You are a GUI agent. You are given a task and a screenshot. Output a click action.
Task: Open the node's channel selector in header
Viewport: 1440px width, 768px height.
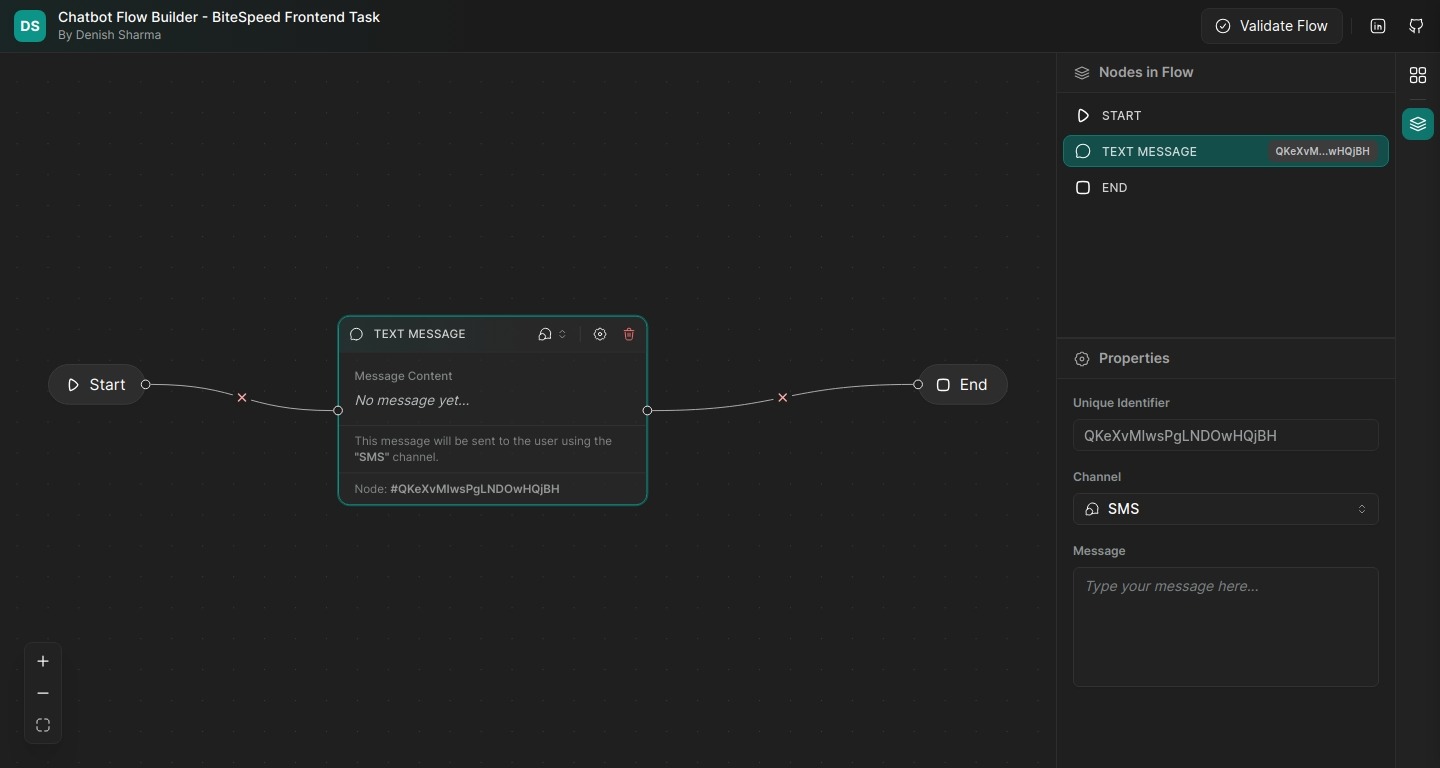[553, 334]
